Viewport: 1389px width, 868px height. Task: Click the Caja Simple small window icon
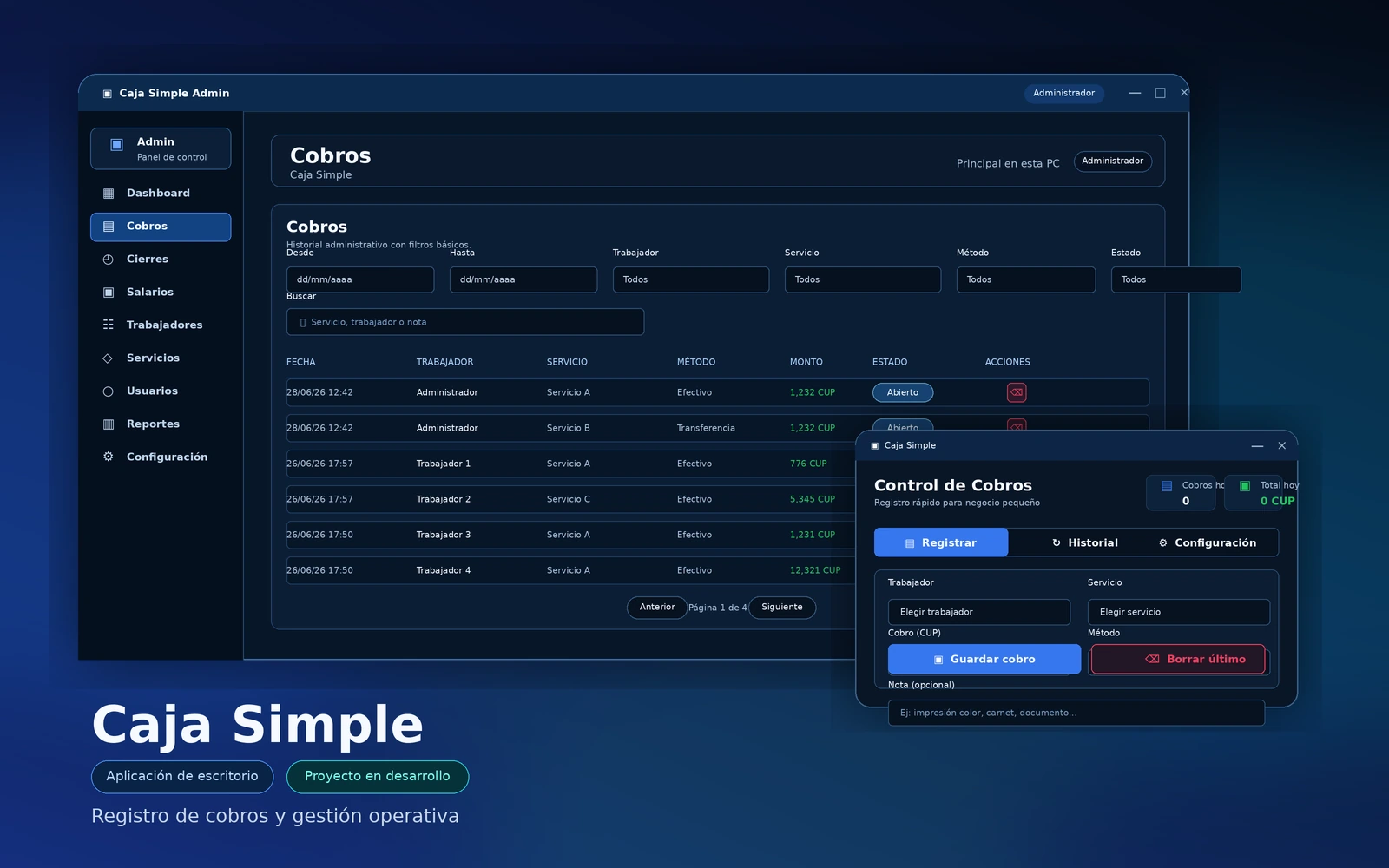tap(874, 446)
